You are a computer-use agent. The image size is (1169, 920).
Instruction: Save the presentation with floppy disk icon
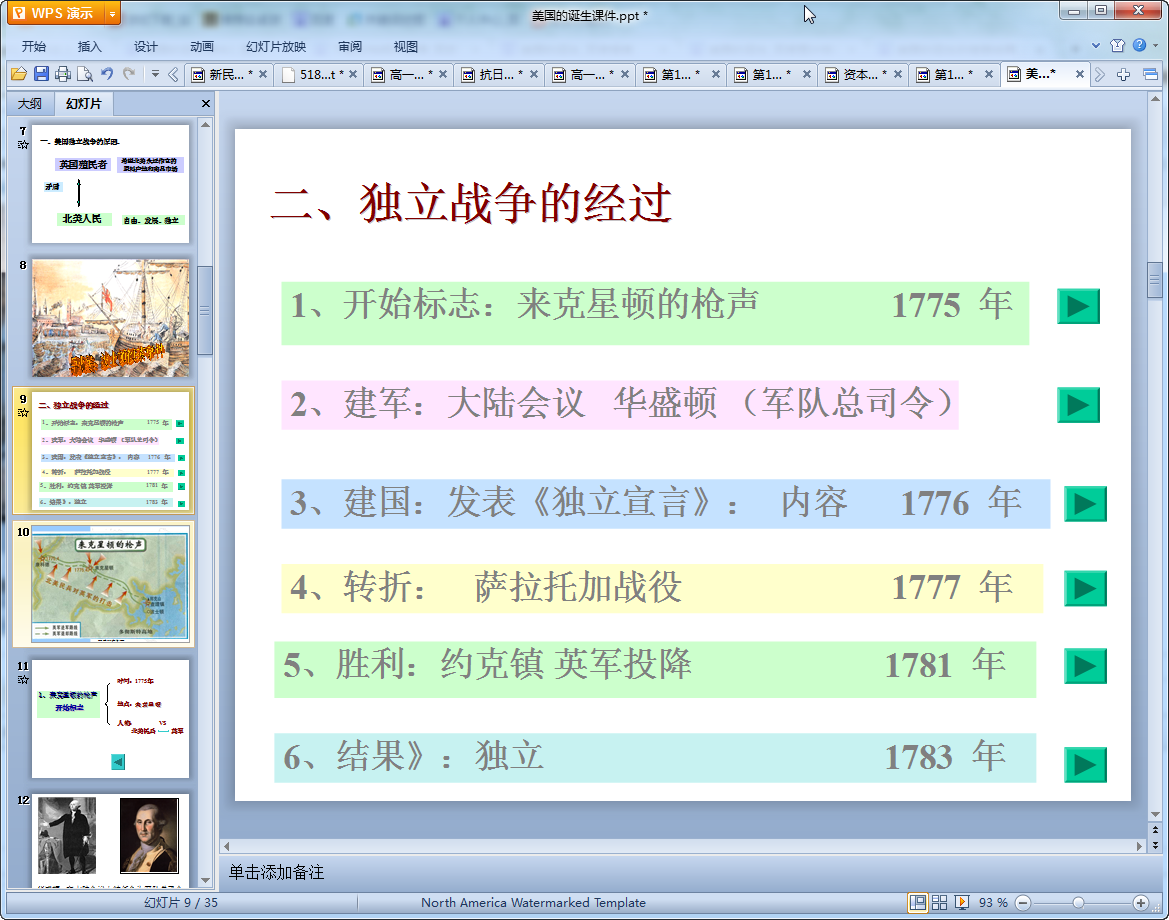click(x=41, y=74)
